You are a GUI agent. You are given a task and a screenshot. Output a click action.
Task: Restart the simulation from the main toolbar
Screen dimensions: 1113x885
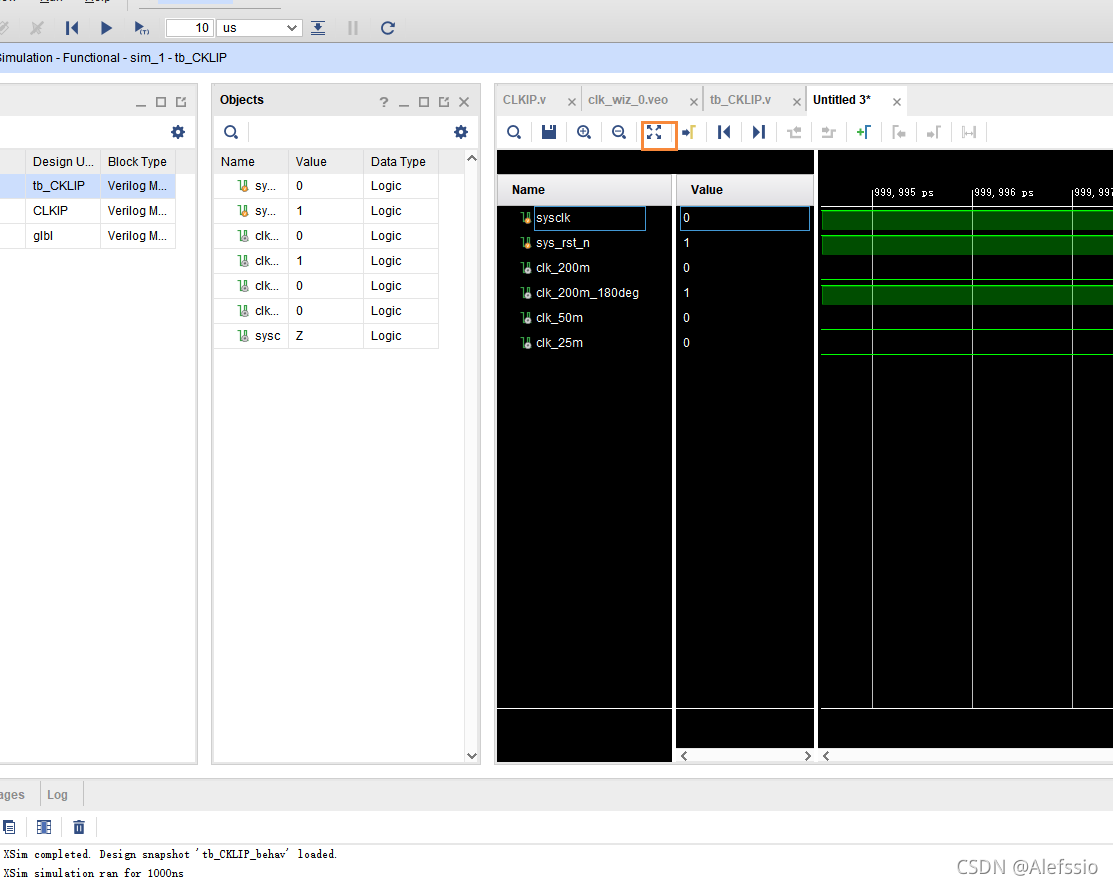click(72, 28)
